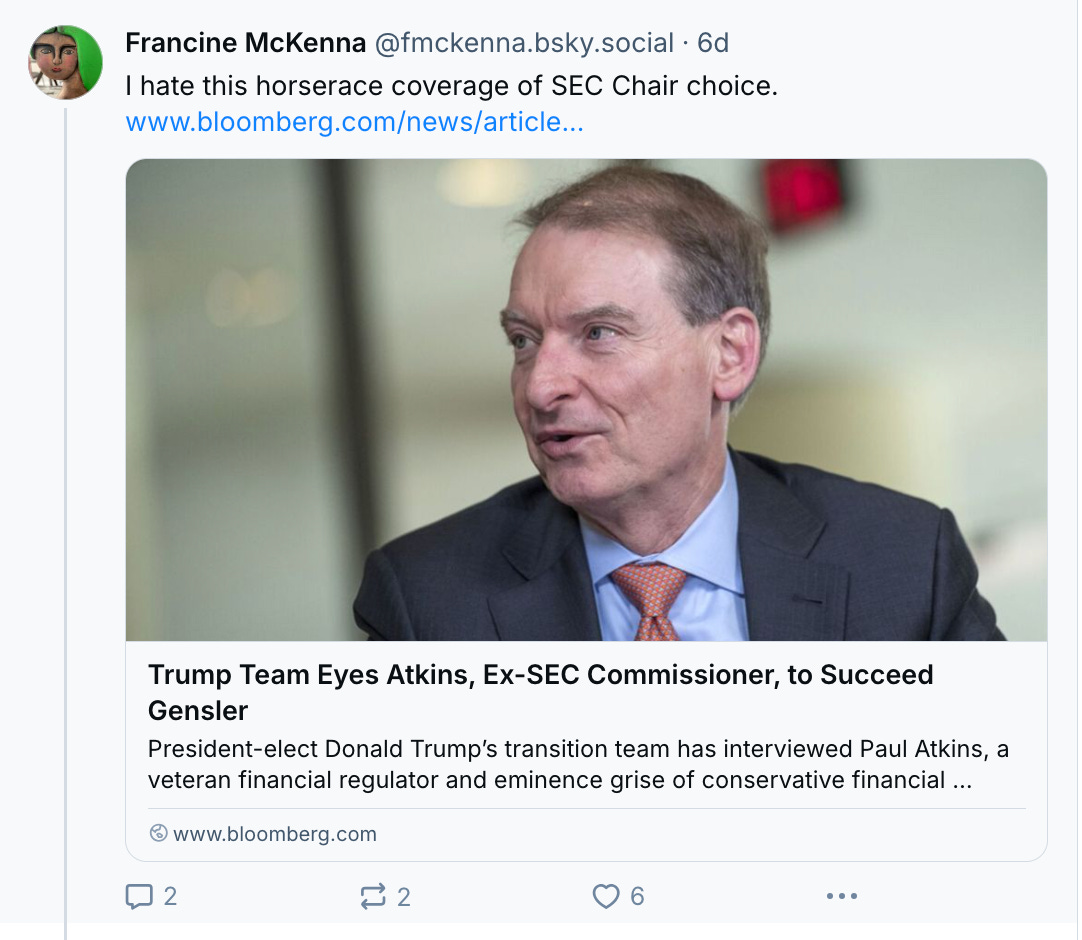Open the @fmckenna.bsky.social handle link

(x=524, y=43)
